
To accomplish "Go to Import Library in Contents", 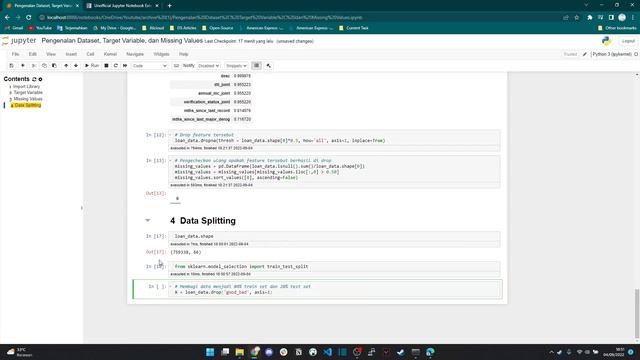I will [26, 87].
